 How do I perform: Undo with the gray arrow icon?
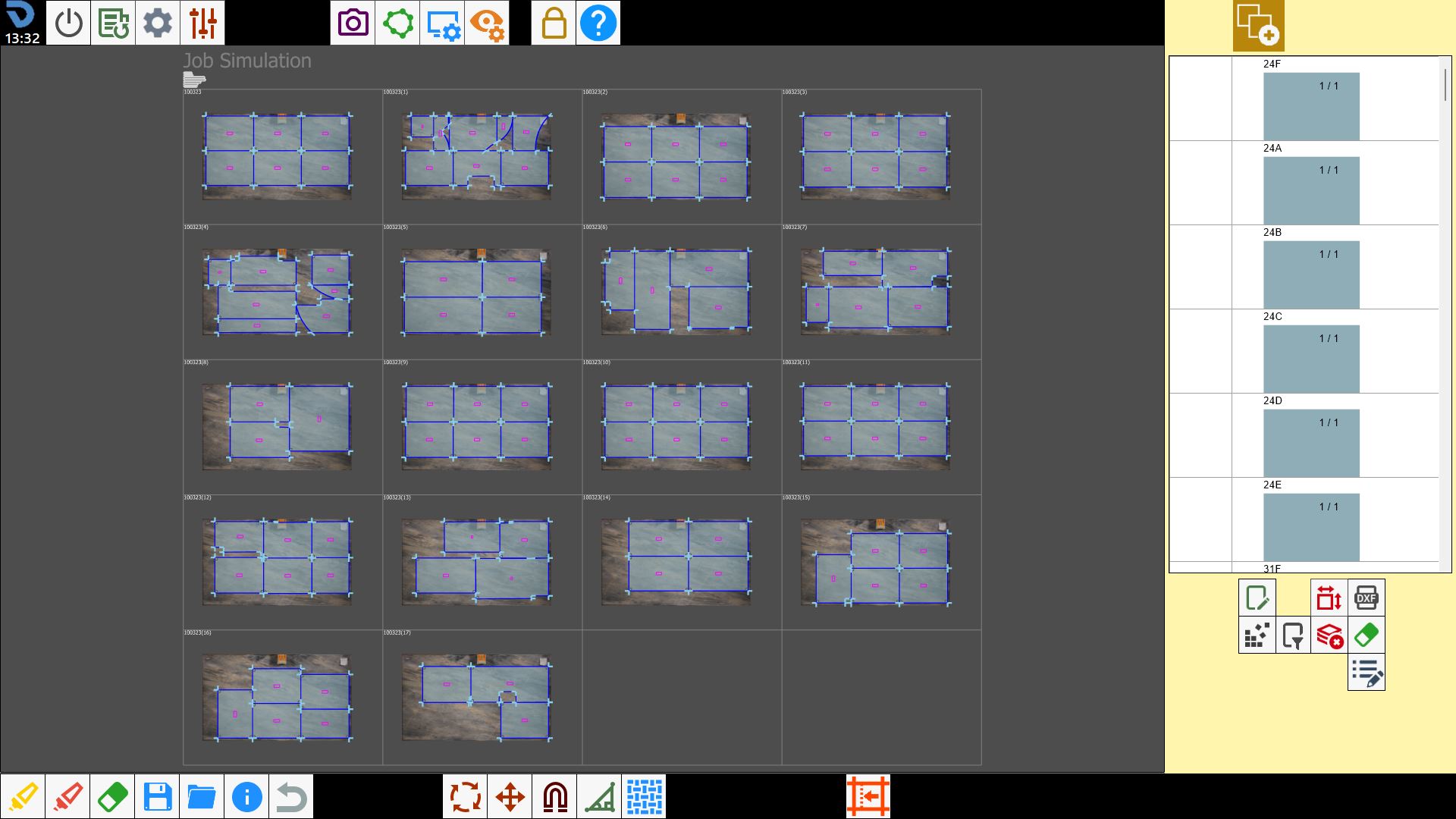click(291, 796)
